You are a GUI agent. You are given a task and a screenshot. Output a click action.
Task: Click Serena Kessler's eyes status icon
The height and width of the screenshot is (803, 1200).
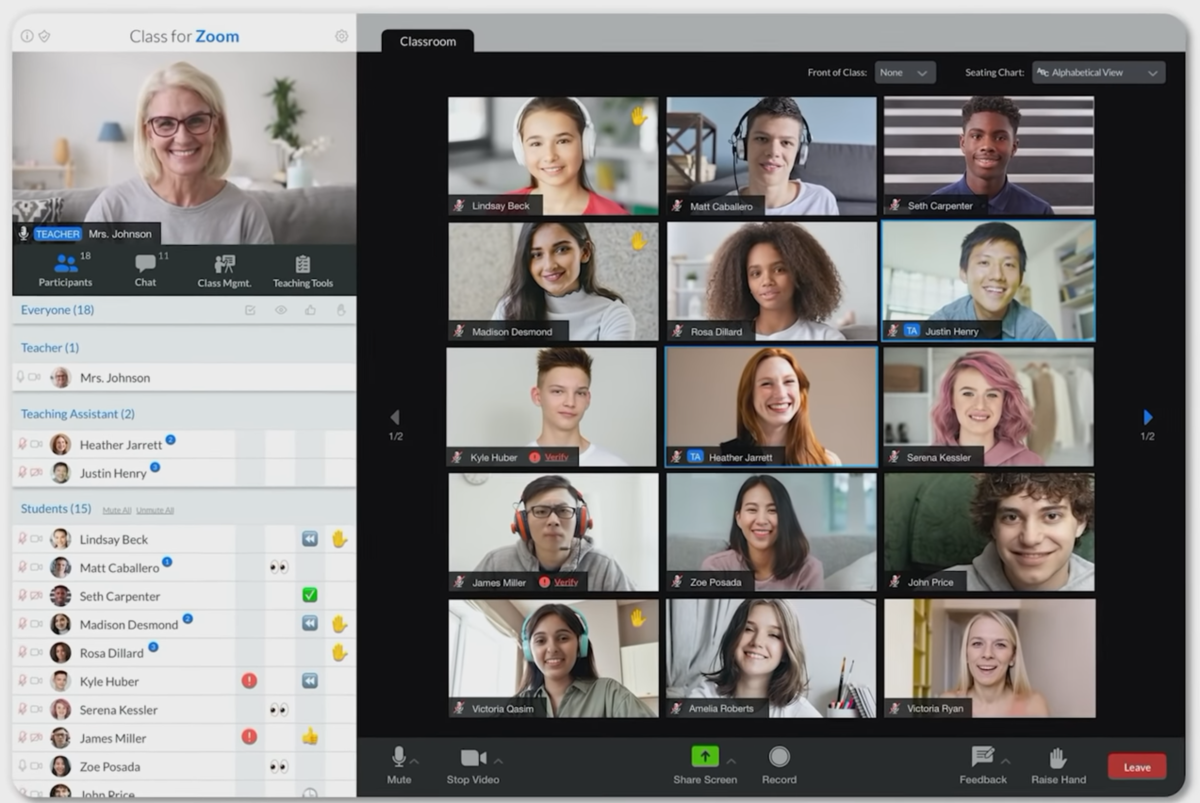click(279, 709)
